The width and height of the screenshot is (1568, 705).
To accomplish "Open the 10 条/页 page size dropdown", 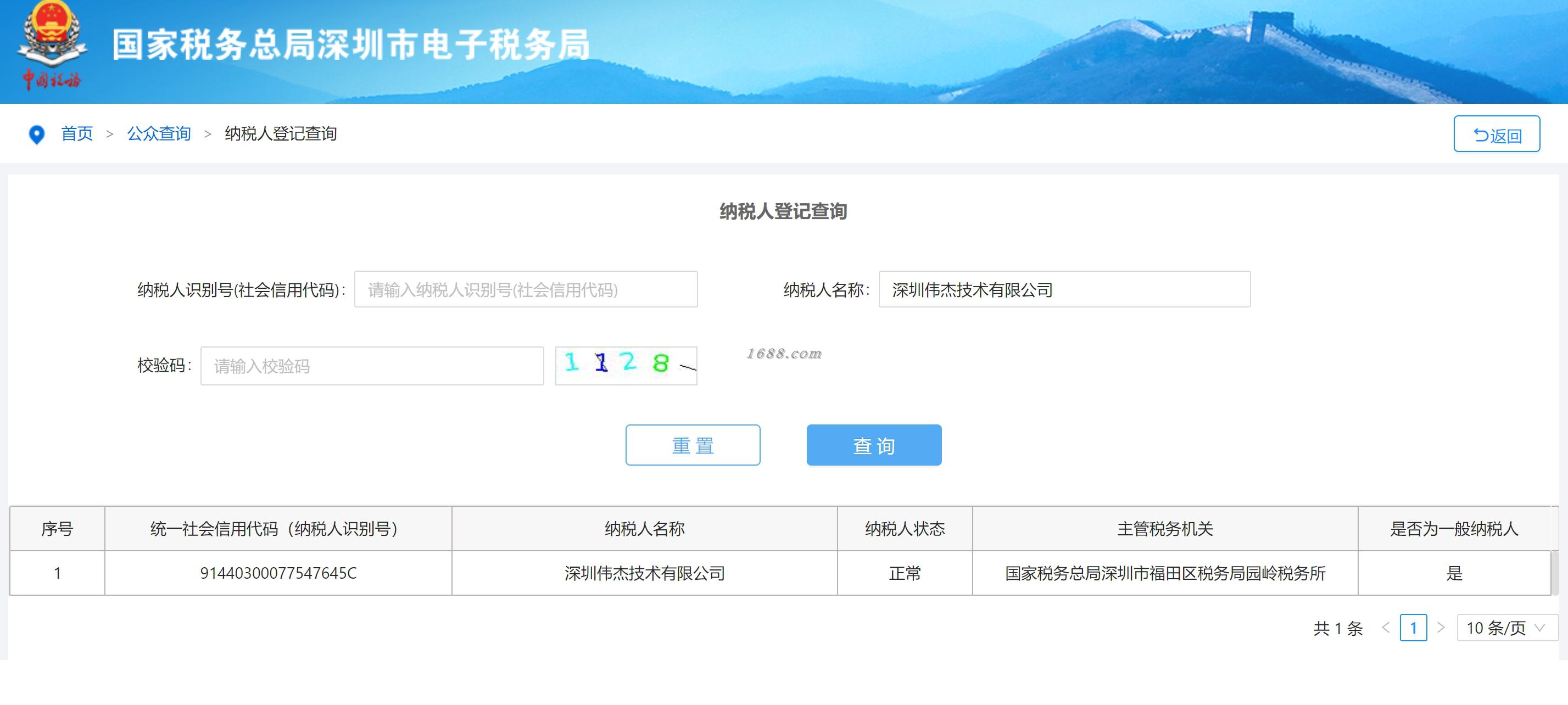I will 1507,627.
